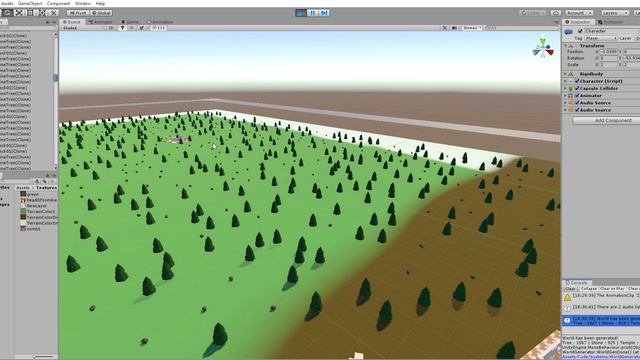
Task: Click the orientation gizmo green Y axis
Action: pyautogui.click(x=542, y=42)
